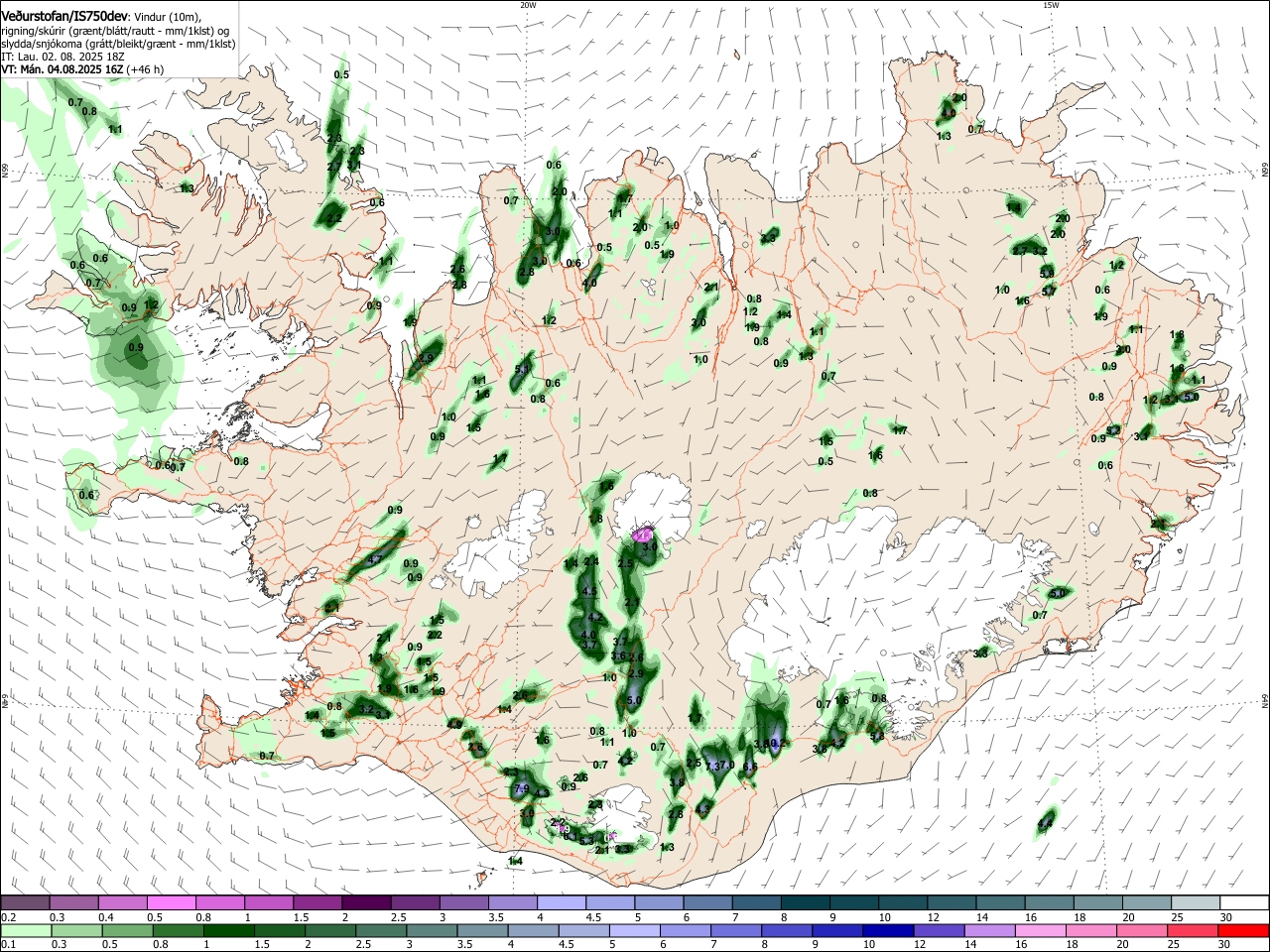Click the '7.9' rainfall value on the map

522,788
